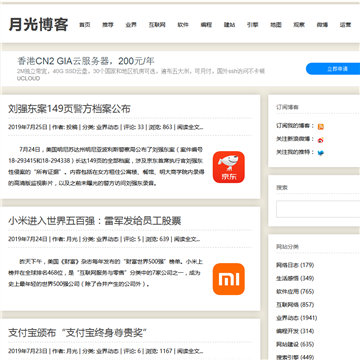
Task: Open the 互联网 menu item
Action: (157, 25)
